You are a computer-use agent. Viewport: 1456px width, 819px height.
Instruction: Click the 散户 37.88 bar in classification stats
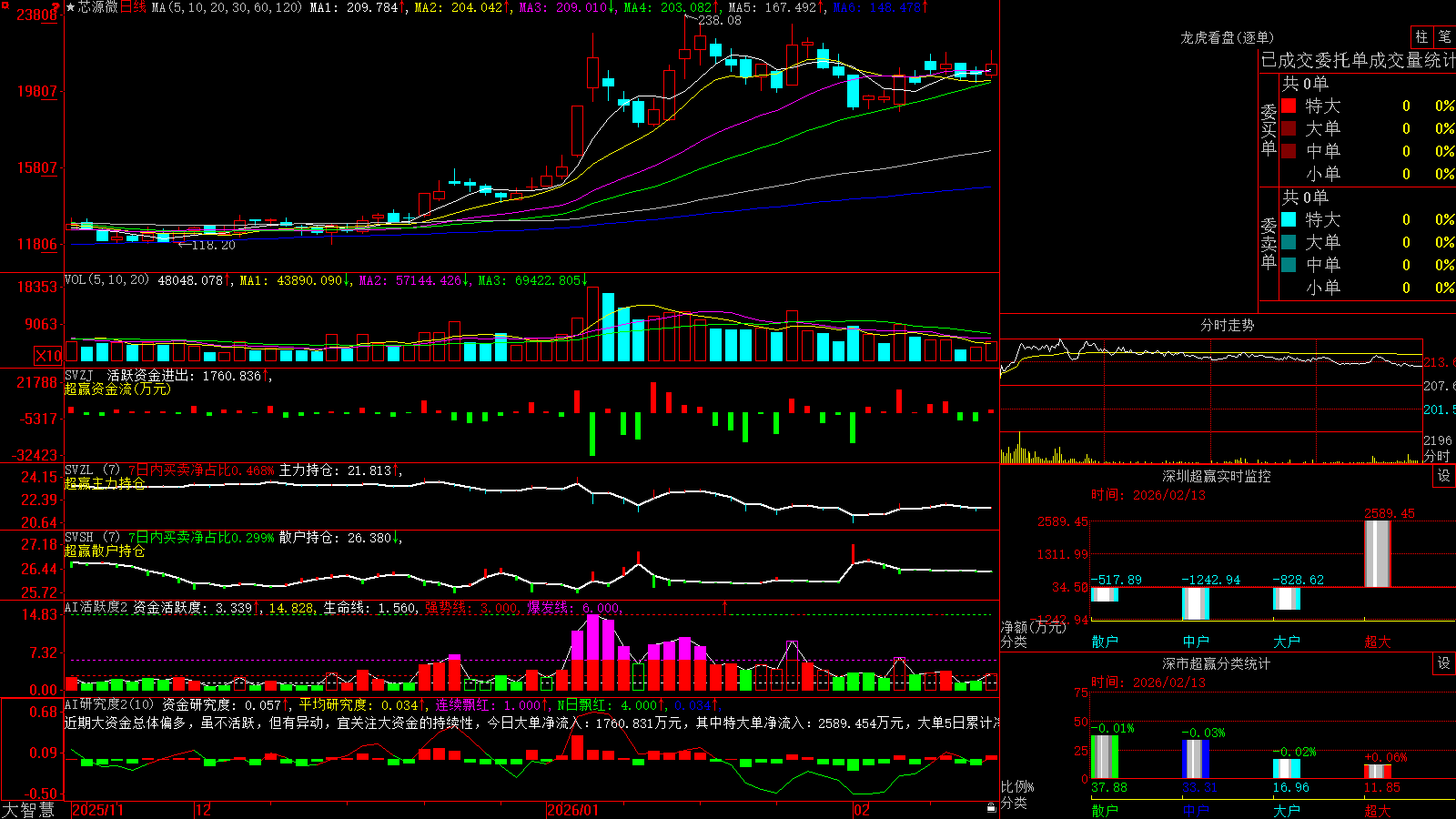tap(1105, 757)
